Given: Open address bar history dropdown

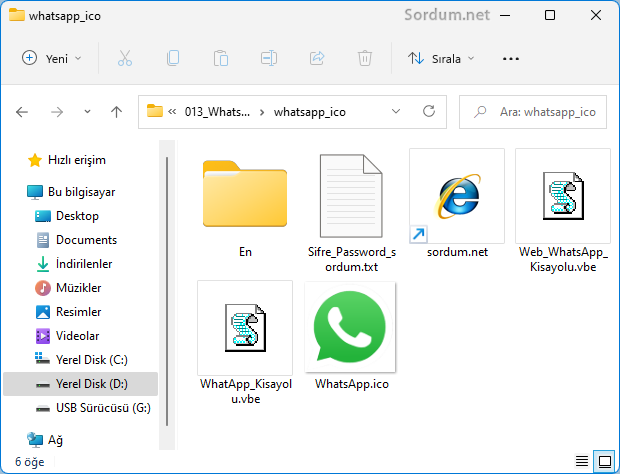Looking at the screenshot, I should coord(396,112).
